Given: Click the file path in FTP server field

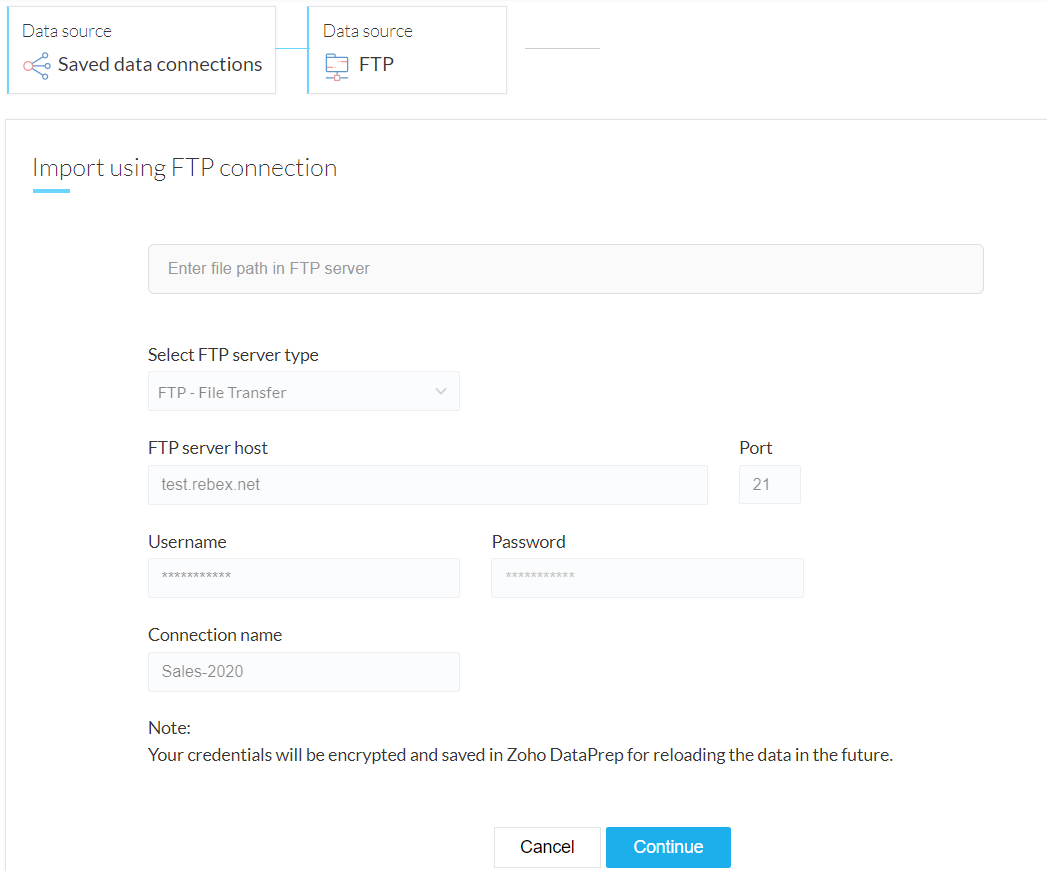Looking at the screenshot, I should [x=565, y=269].
